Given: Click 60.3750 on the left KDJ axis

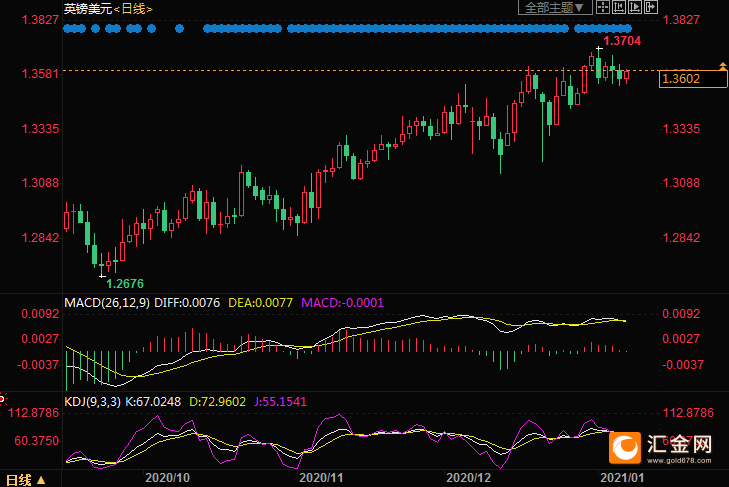Looking at the screenshot, I should click(37, 441).
